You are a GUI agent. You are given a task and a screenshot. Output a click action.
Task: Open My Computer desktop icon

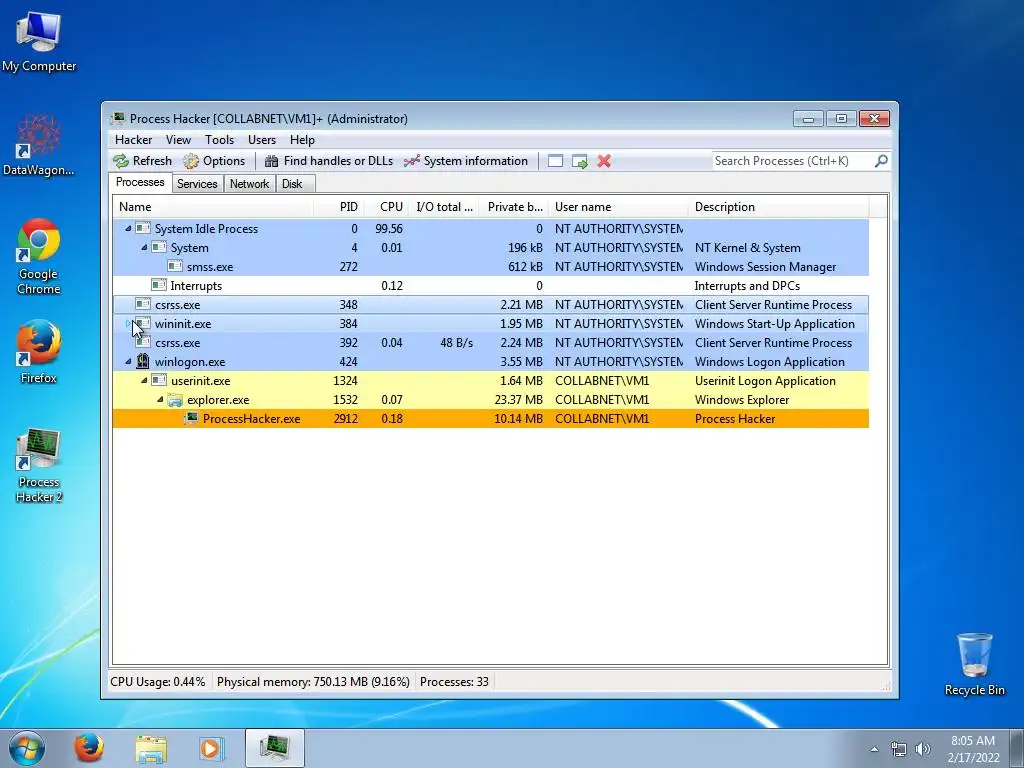click(x=39, y=41)
